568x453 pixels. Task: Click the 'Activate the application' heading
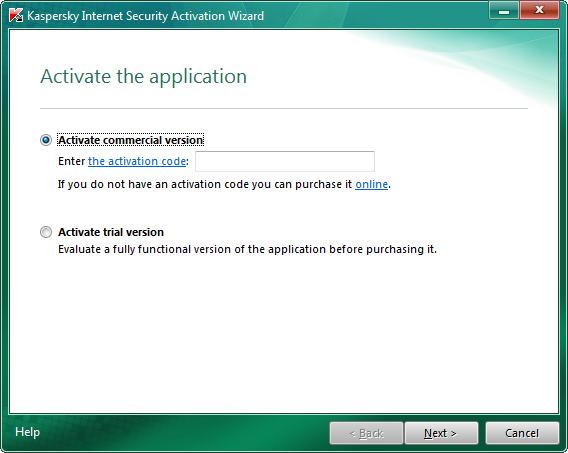[x=143, y=76]
